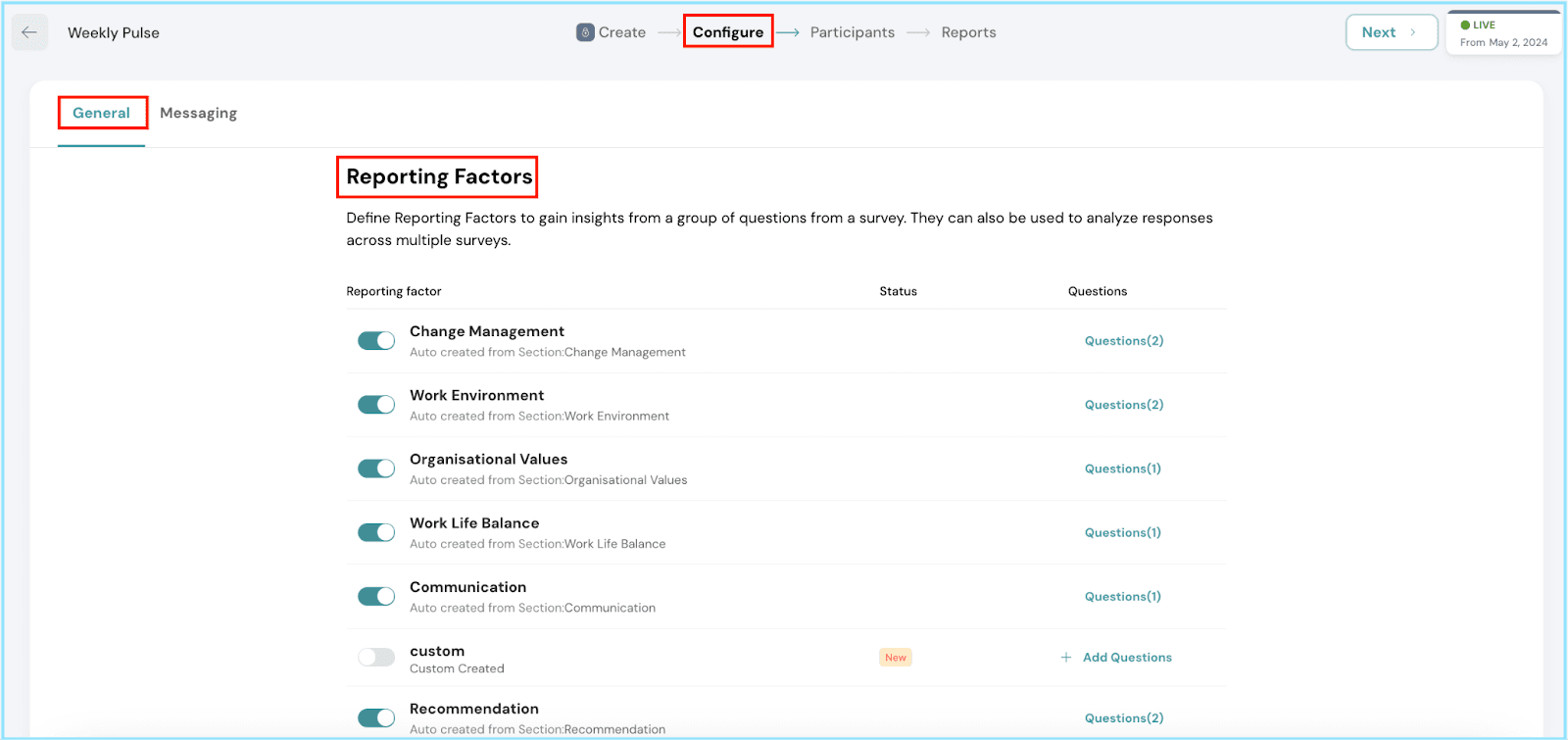The height and width of the screenshot is (740, 1568).
Task: Click the green LIVE status indicator
Action: 1465,25
